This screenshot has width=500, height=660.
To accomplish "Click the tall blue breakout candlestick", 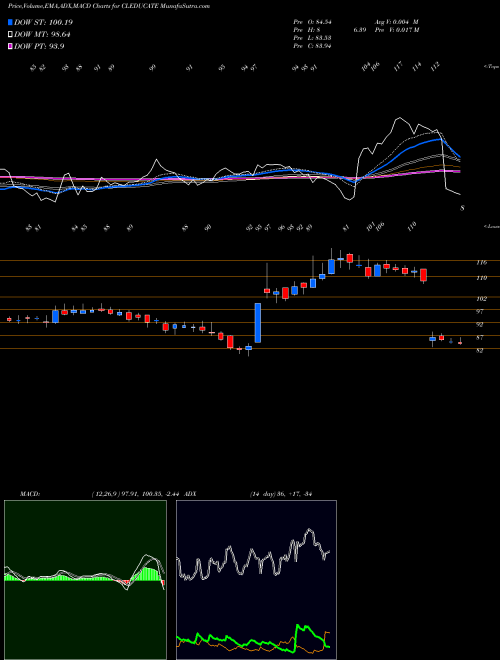I will coord(258,323).
